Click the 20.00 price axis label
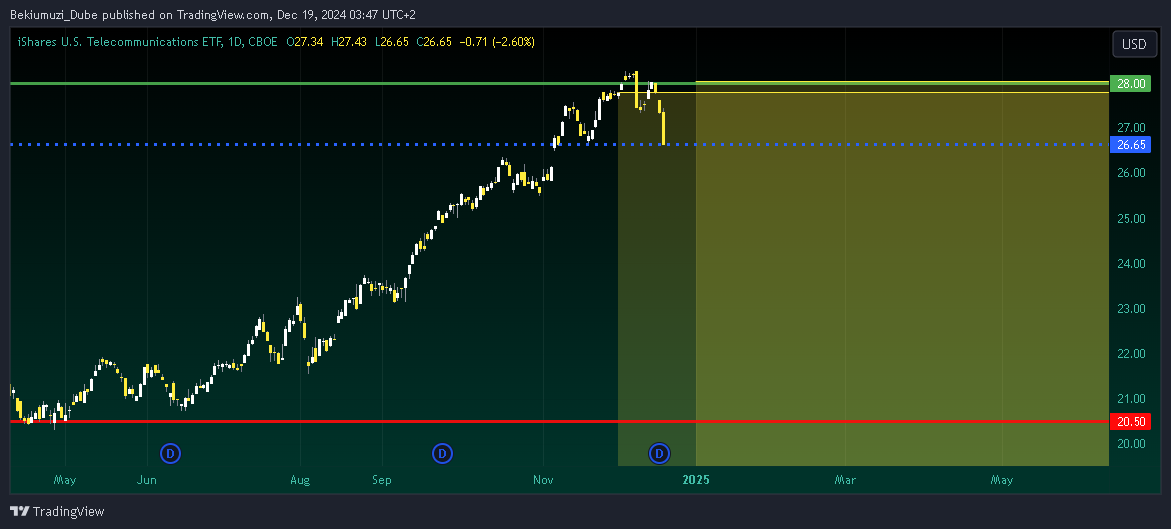Viewport: 1171px width, 529px height. [x=1131, y=443]
